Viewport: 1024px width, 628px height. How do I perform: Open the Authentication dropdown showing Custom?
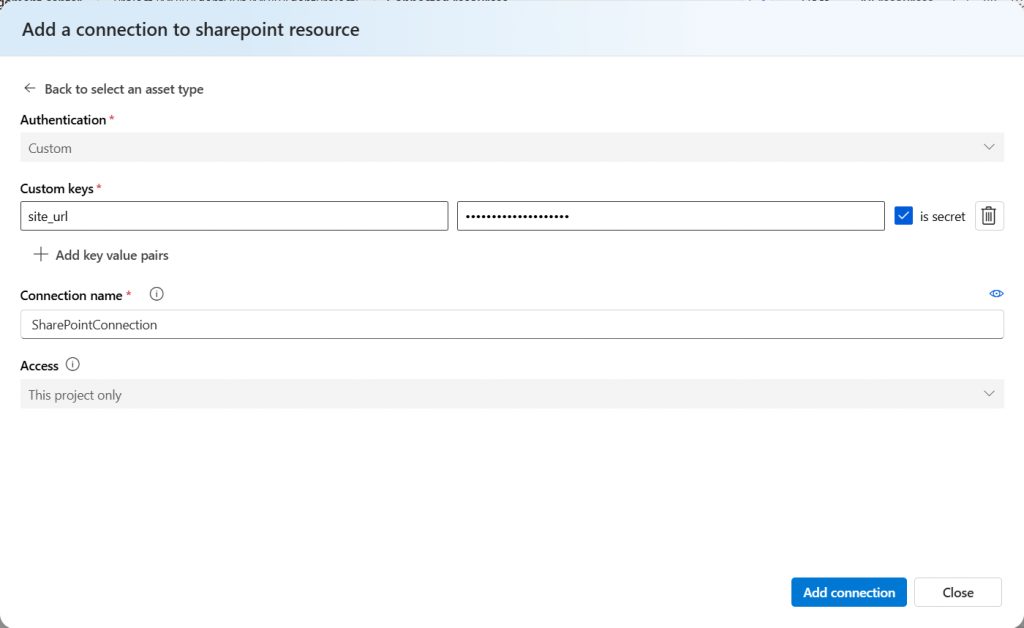(x=500, y=148)
